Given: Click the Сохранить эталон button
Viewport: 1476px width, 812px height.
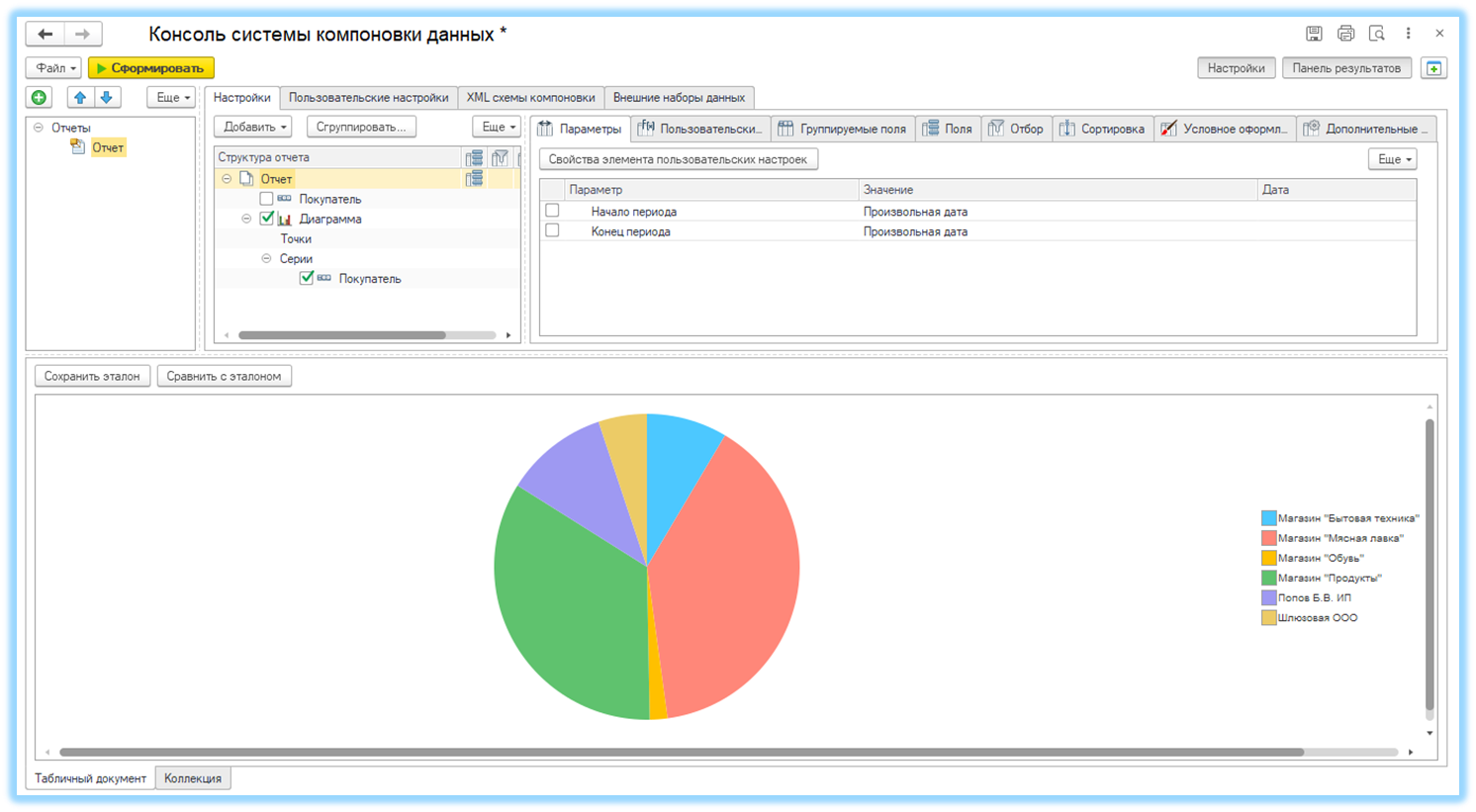Looking at the screenshot, I should (92, 376).
